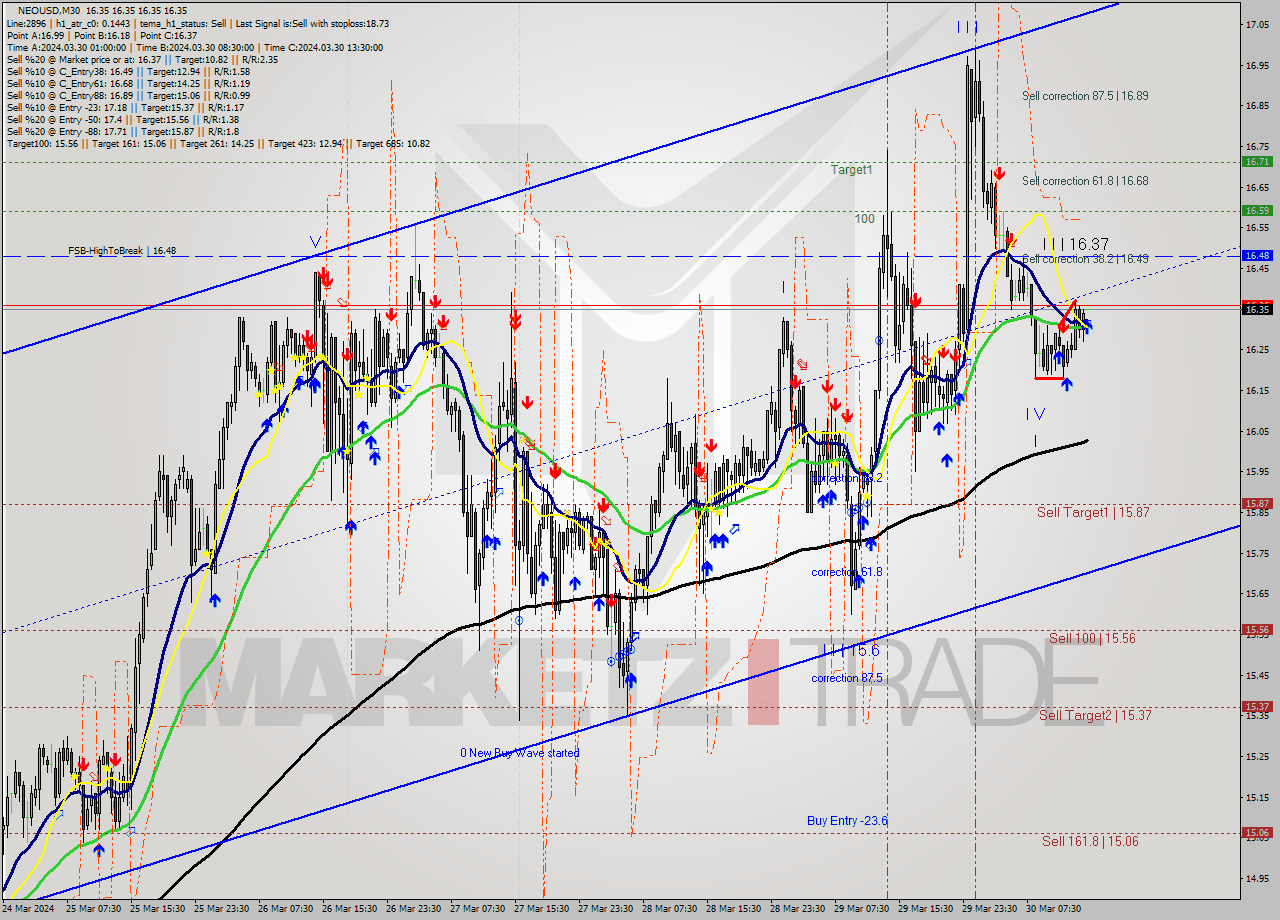
Task: Click the 'Target100: 15.56' targets info line
Action: [x=218, y=144]
